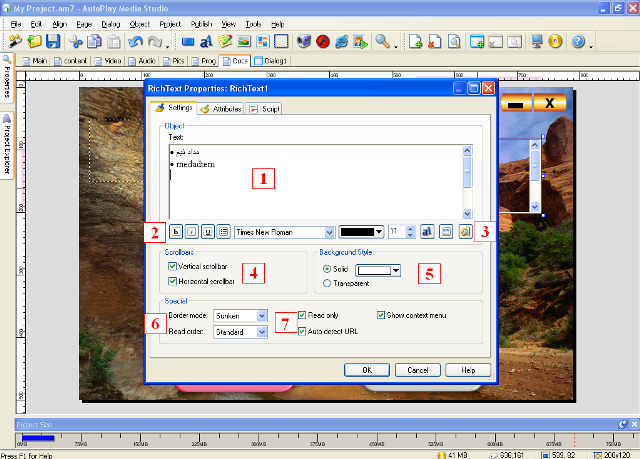This screenshot has height=459, width=640.
Task: Click the save icon in main toolbar
Action: point(53,42)
